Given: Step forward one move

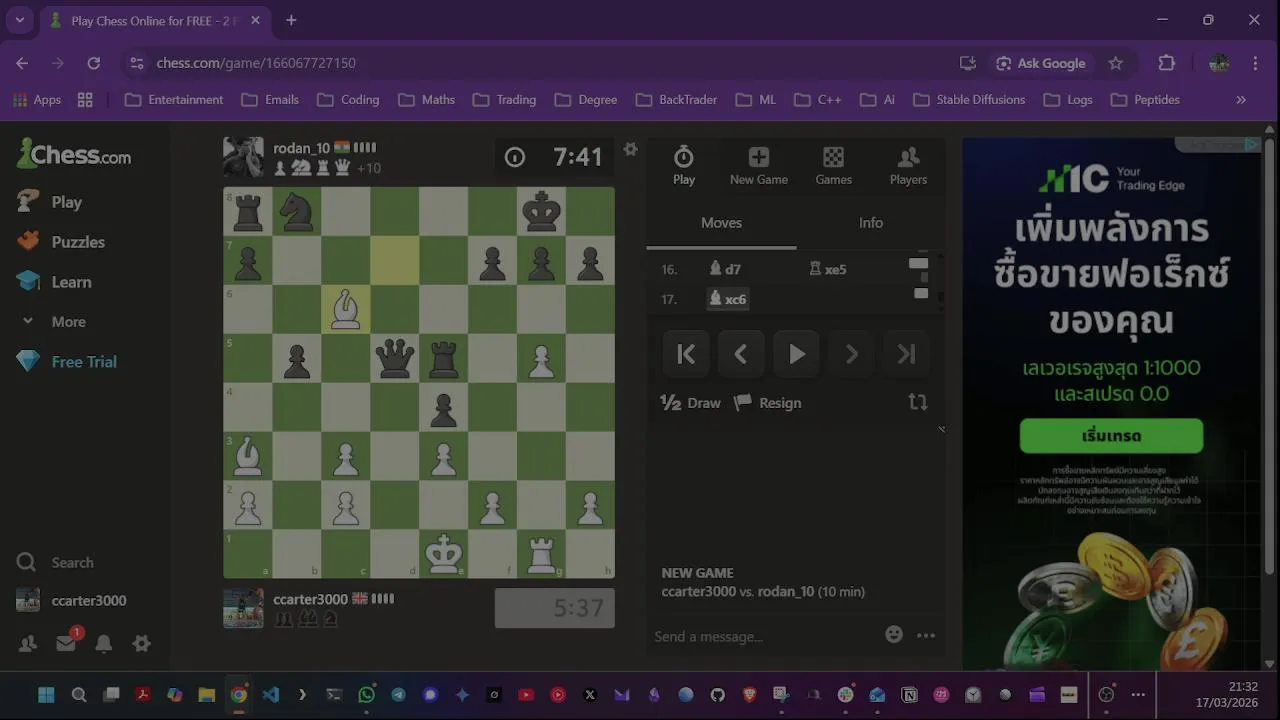Looking at the screenshot, I should 851,354.
